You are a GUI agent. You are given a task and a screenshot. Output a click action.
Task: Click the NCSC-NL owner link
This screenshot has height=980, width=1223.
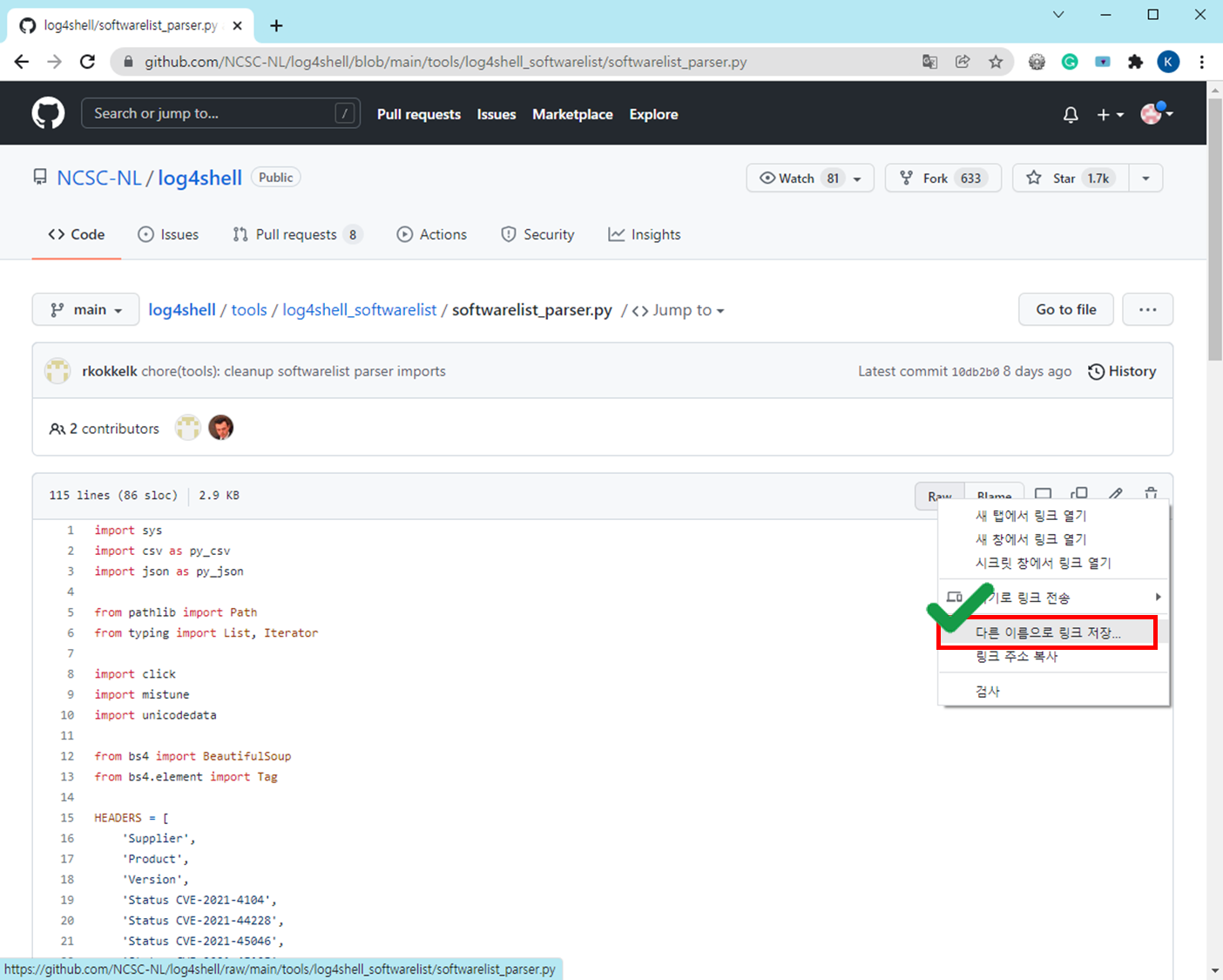pos(99,178)
